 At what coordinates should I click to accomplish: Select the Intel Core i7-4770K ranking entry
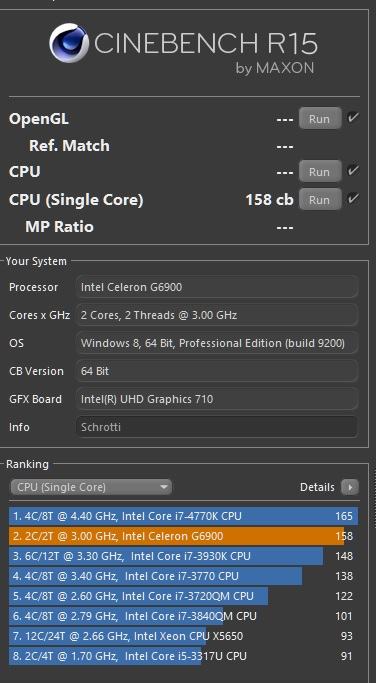tap(183, 516)
